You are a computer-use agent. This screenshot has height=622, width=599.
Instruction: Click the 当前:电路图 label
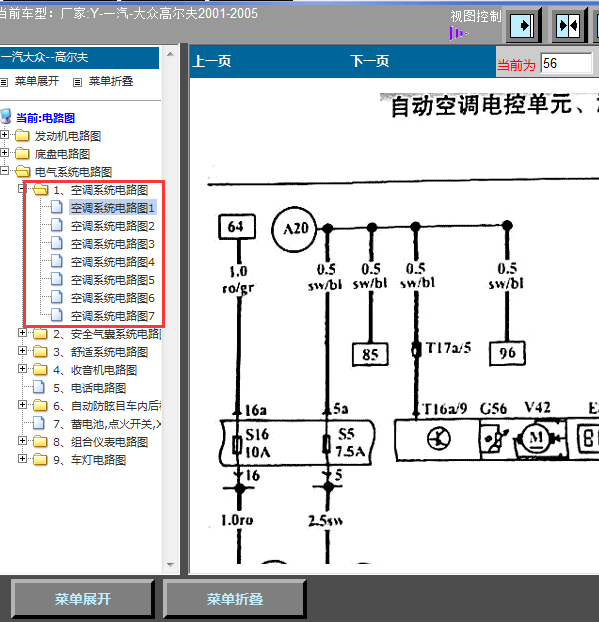coord(45,117)
